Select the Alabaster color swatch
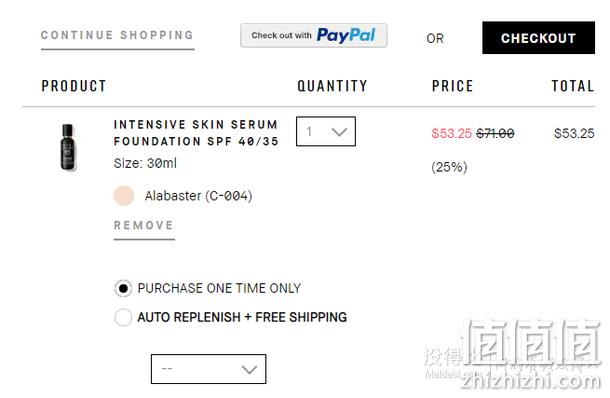610x398 pixels. [124, 195]
